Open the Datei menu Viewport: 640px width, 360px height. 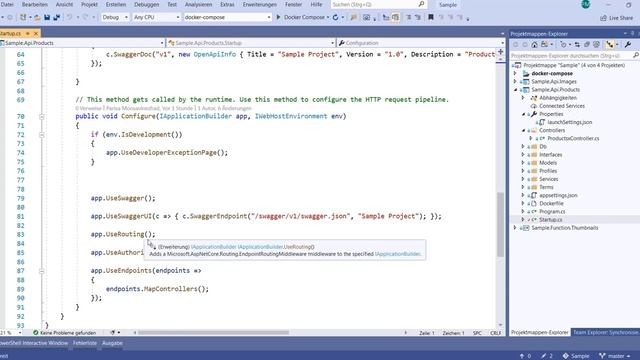pos(7,4)
